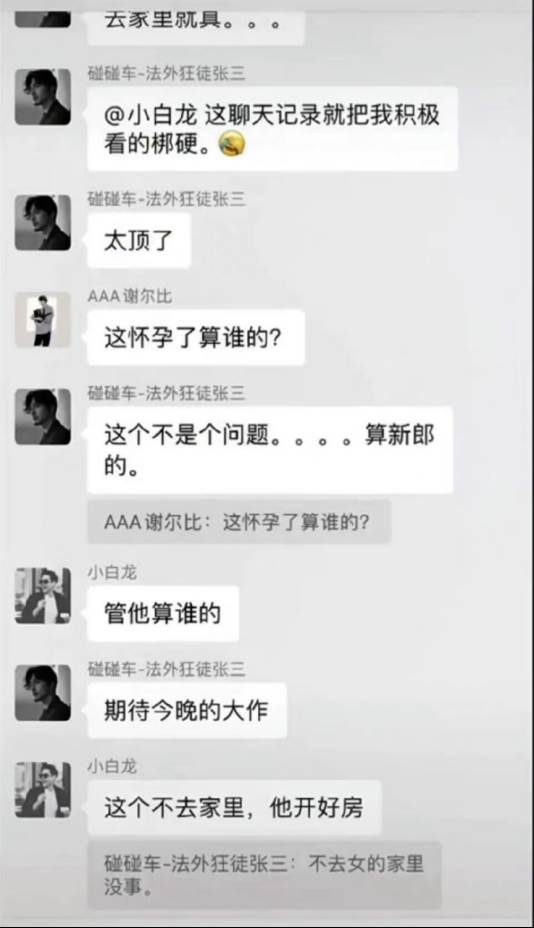Click the '小白龙' name above '管他算谁的'
This screenshot has width=534, height=928.
112,572
